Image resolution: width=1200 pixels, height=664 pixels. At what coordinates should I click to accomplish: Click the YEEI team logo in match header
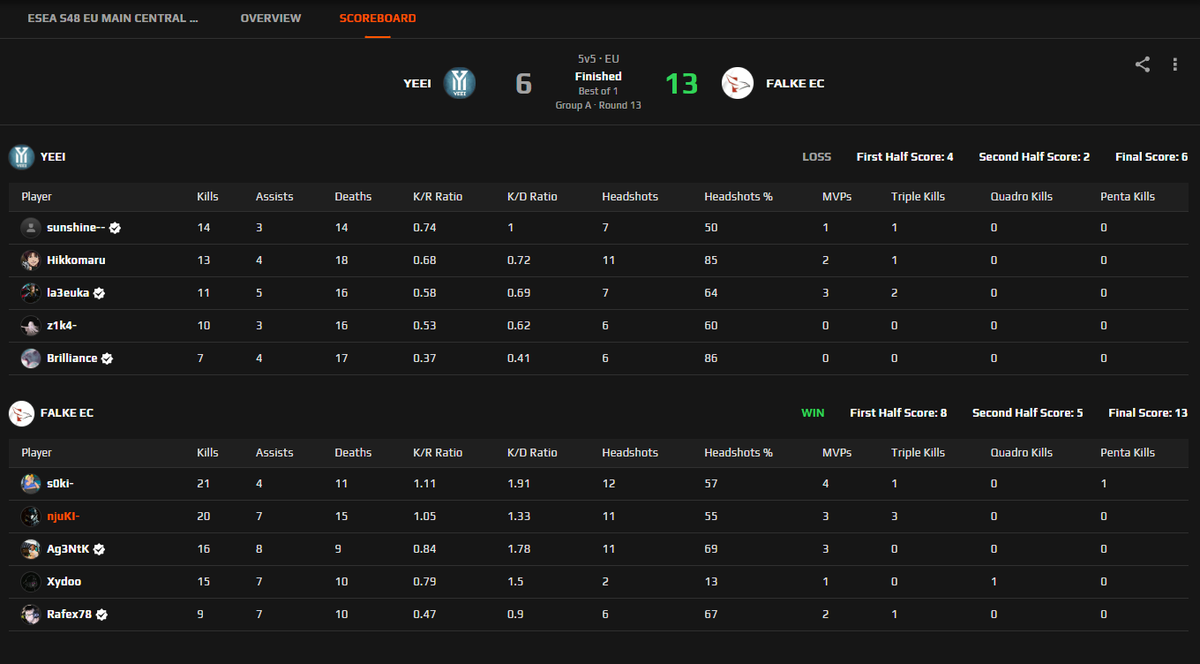coord(459,83)
